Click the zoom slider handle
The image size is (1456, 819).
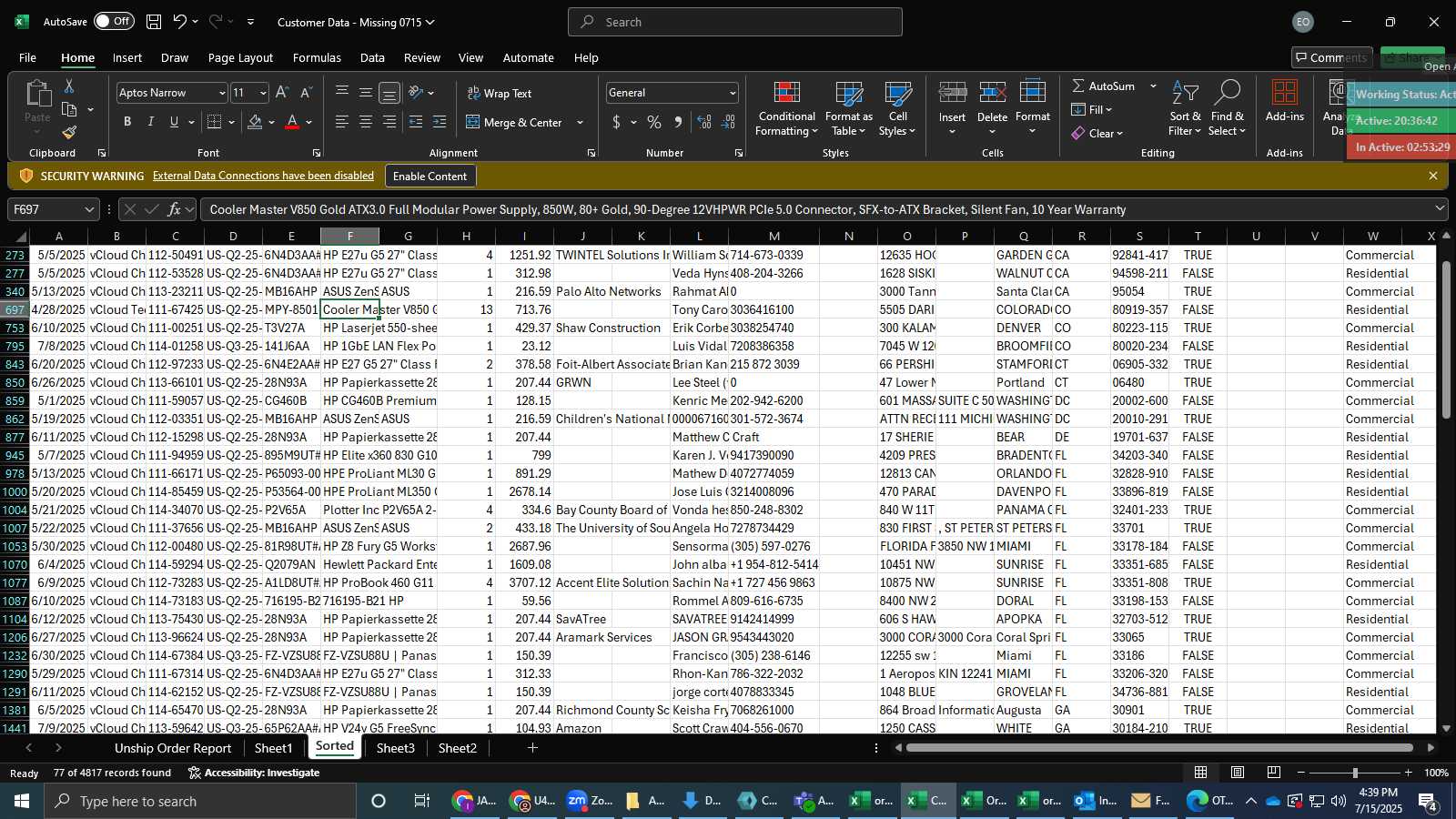pyautogui.click(x=1355, y=773)
